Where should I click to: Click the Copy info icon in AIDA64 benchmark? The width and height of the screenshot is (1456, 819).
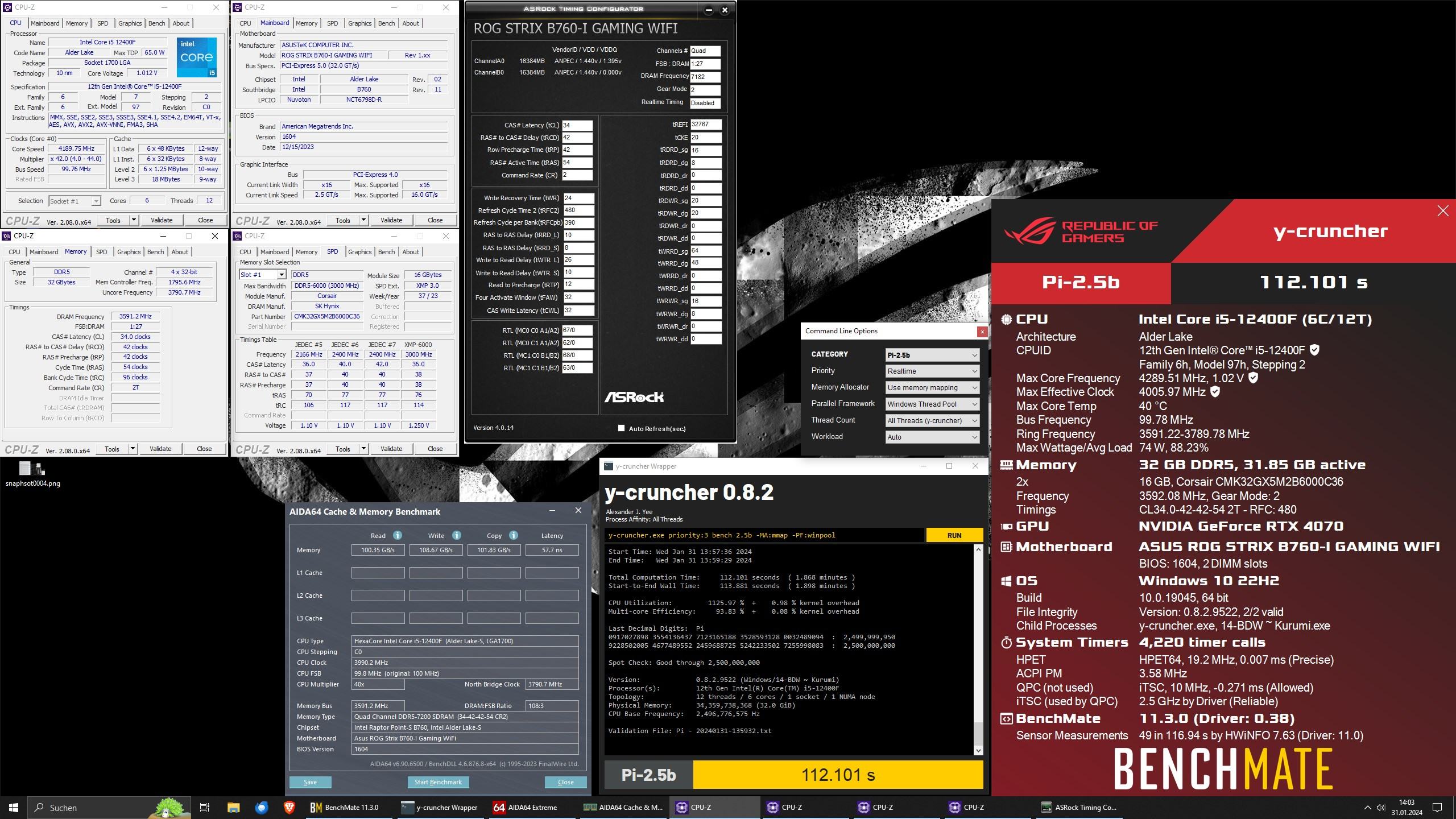(513, 535)
